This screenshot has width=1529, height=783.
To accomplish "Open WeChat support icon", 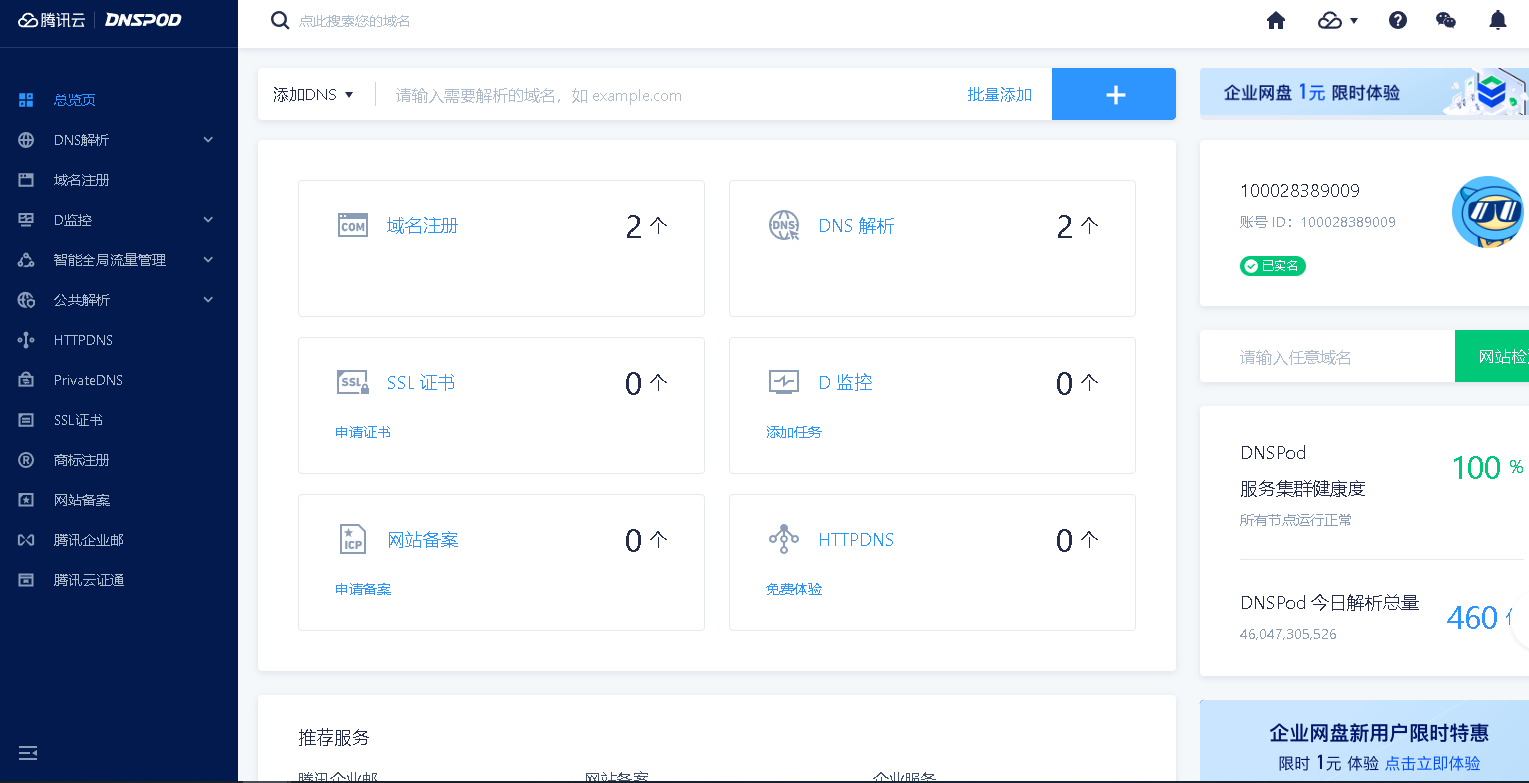I will click(x=1446, y=20).
